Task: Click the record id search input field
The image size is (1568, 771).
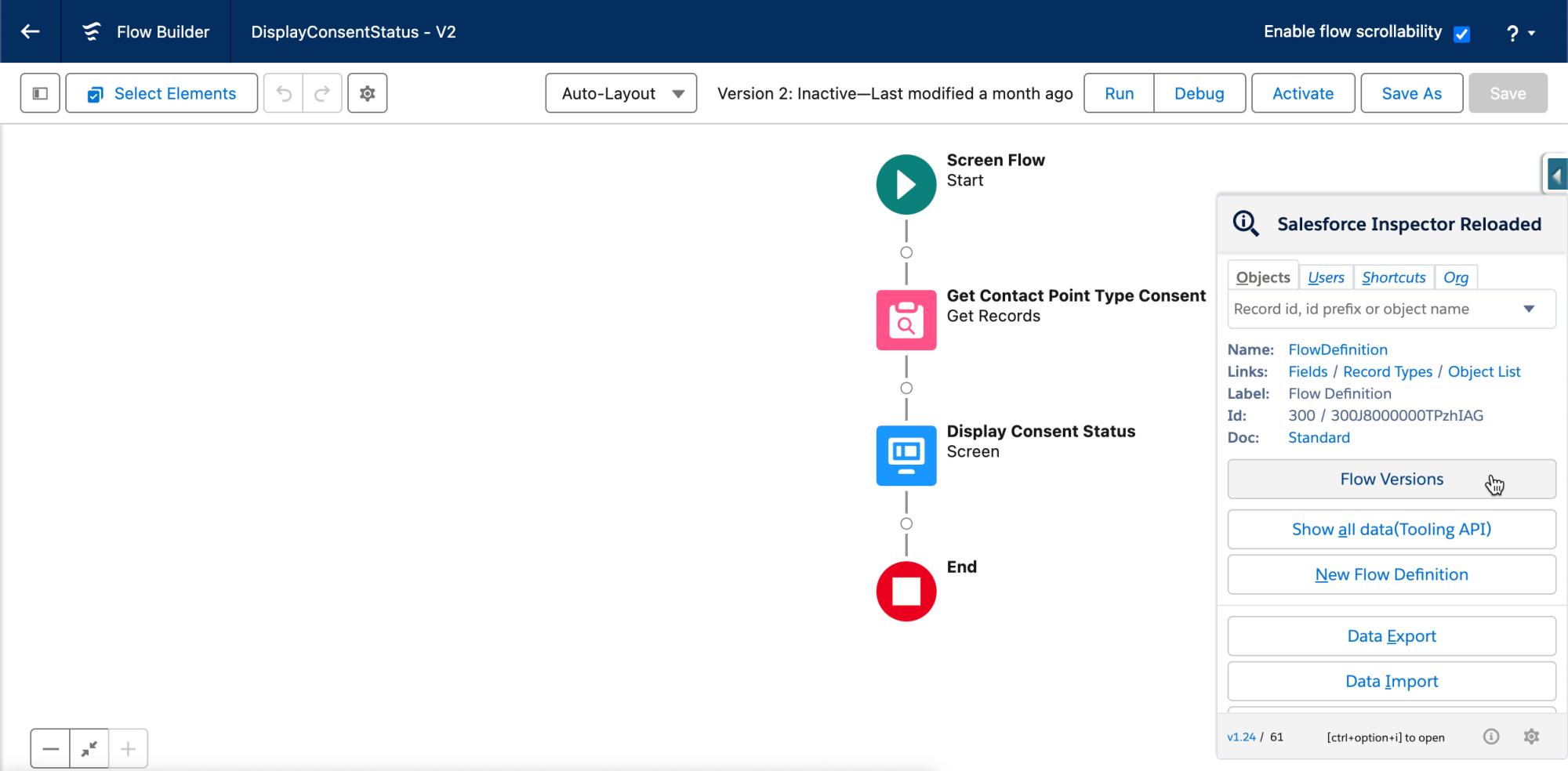Action: 1372,309
